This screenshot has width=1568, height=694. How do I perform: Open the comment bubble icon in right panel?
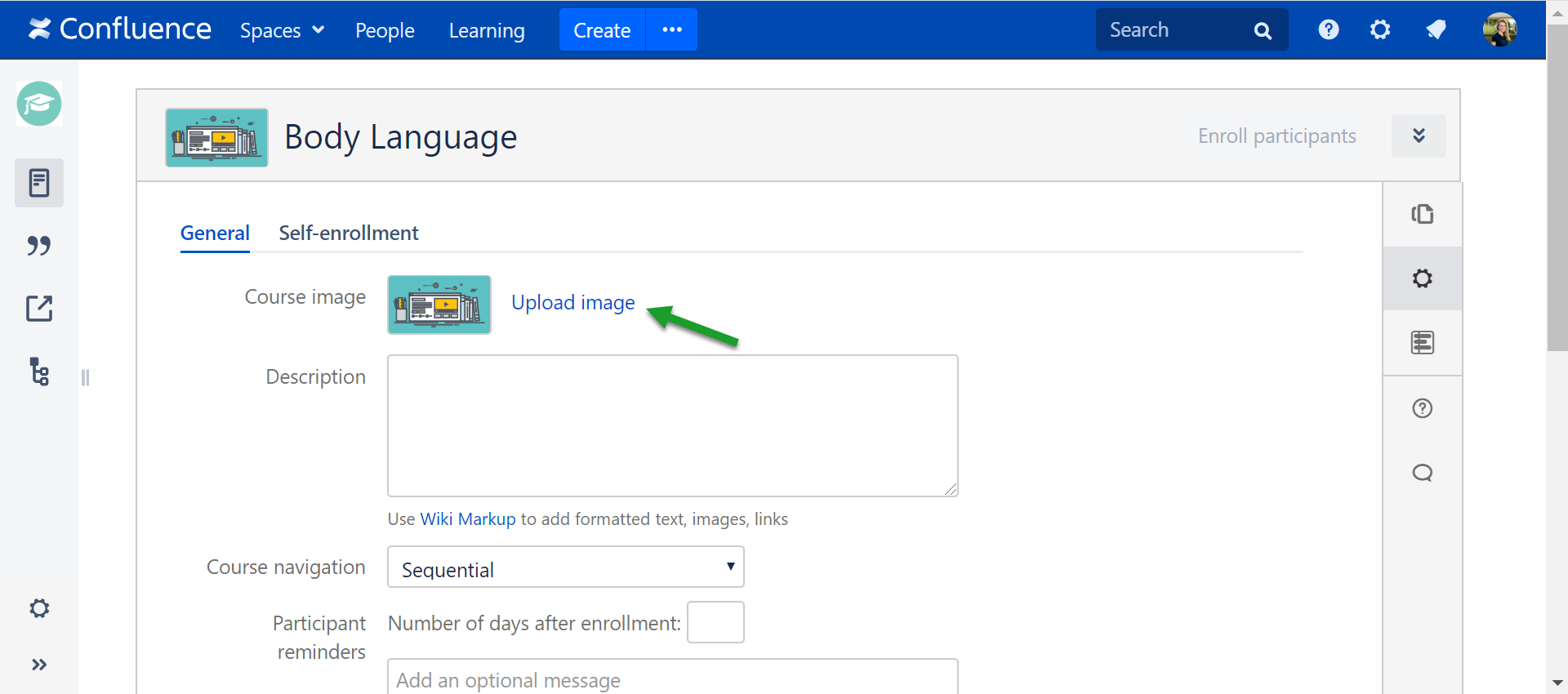[1422, 473]
